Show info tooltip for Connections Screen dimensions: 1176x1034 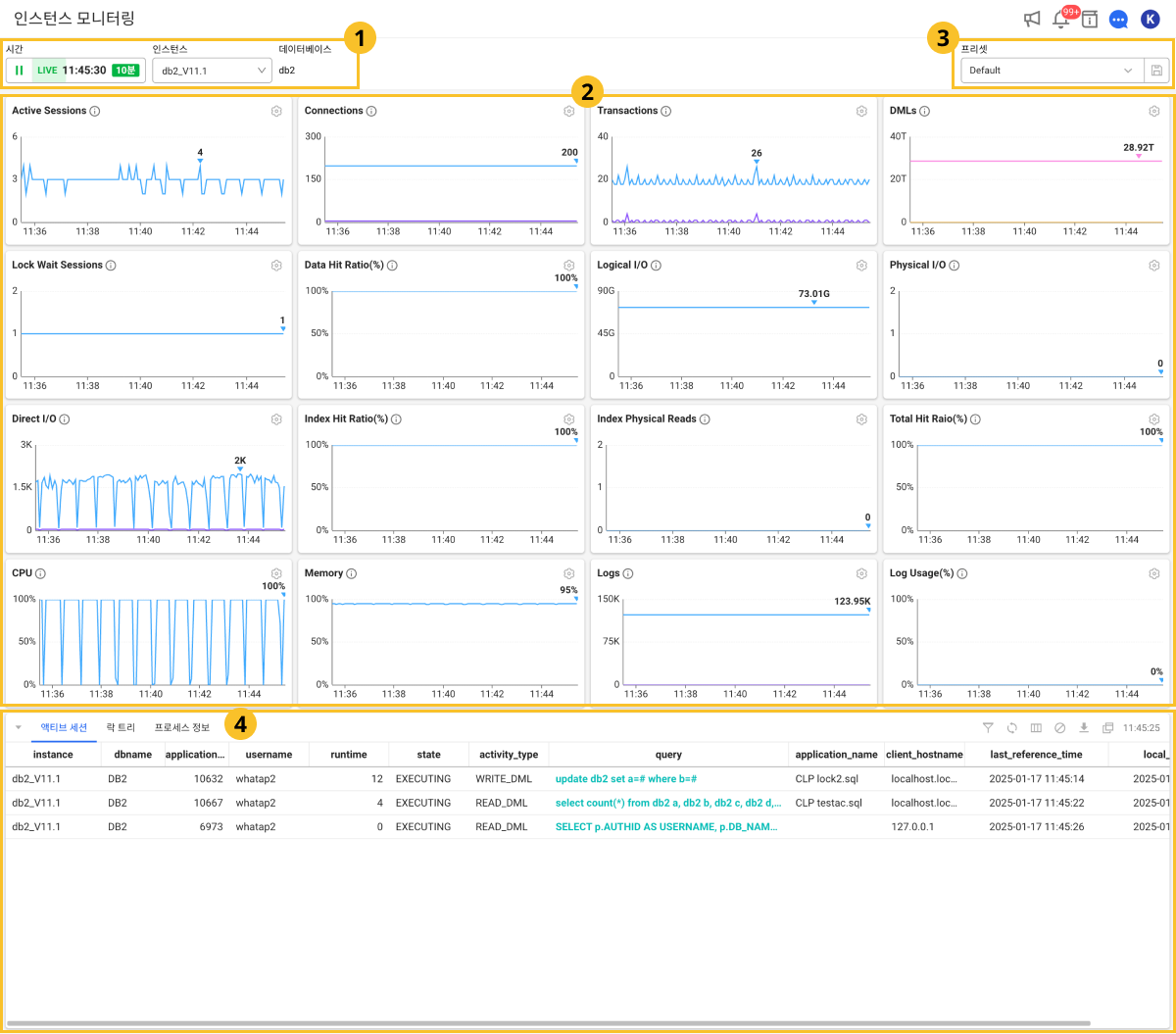pyautogui.click(x=371, y=112)
